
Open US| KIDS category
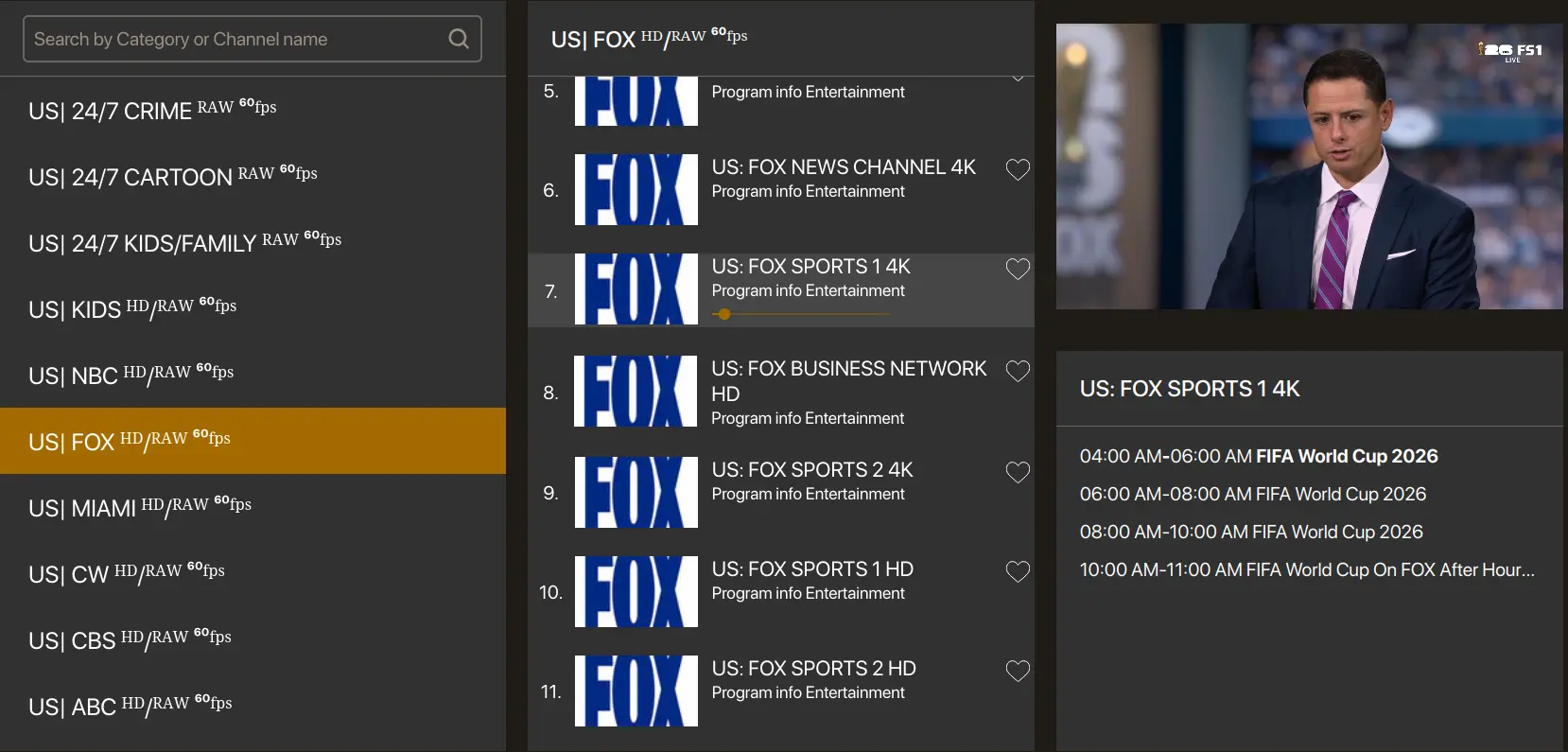[x=253, y=309]
